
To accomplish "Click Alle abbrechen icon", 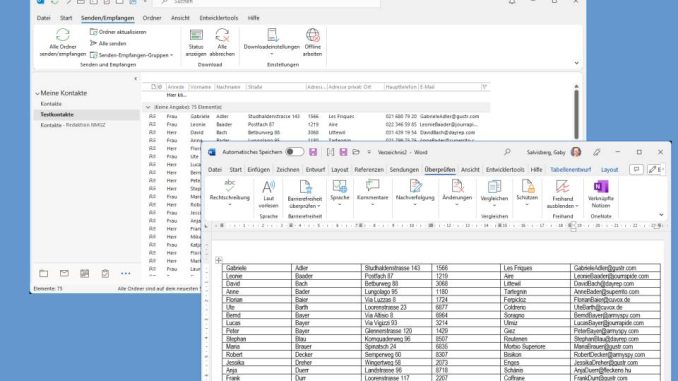I will (222, 35).
